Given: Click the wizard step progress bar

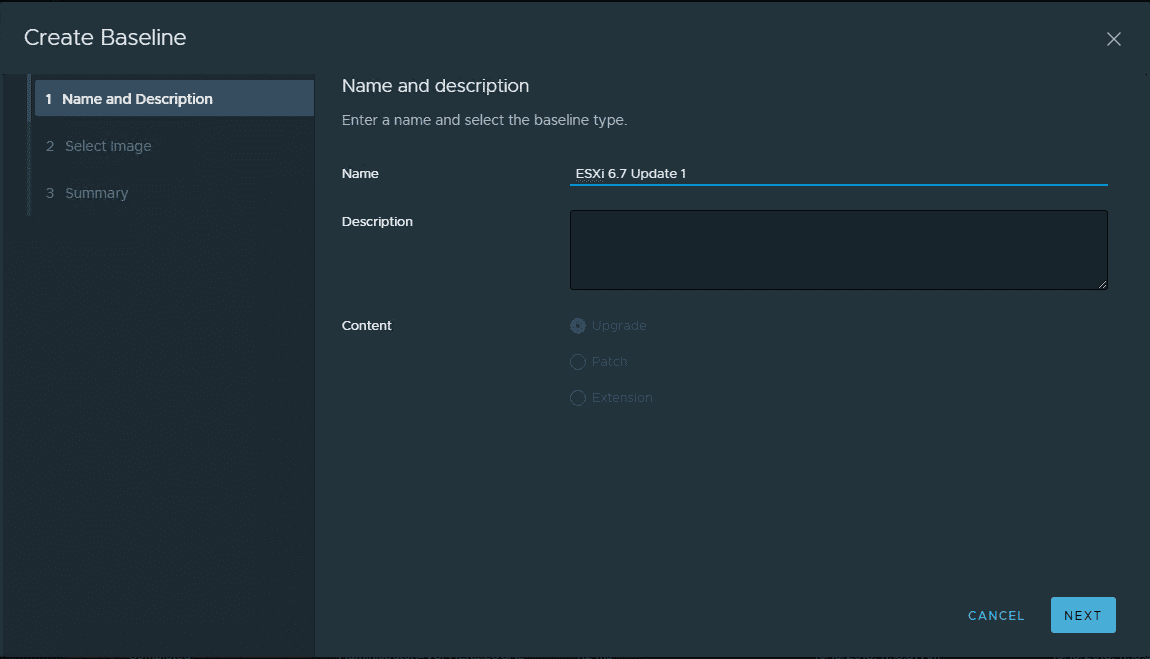Looking at the screenshot, I should coord(28,146).
